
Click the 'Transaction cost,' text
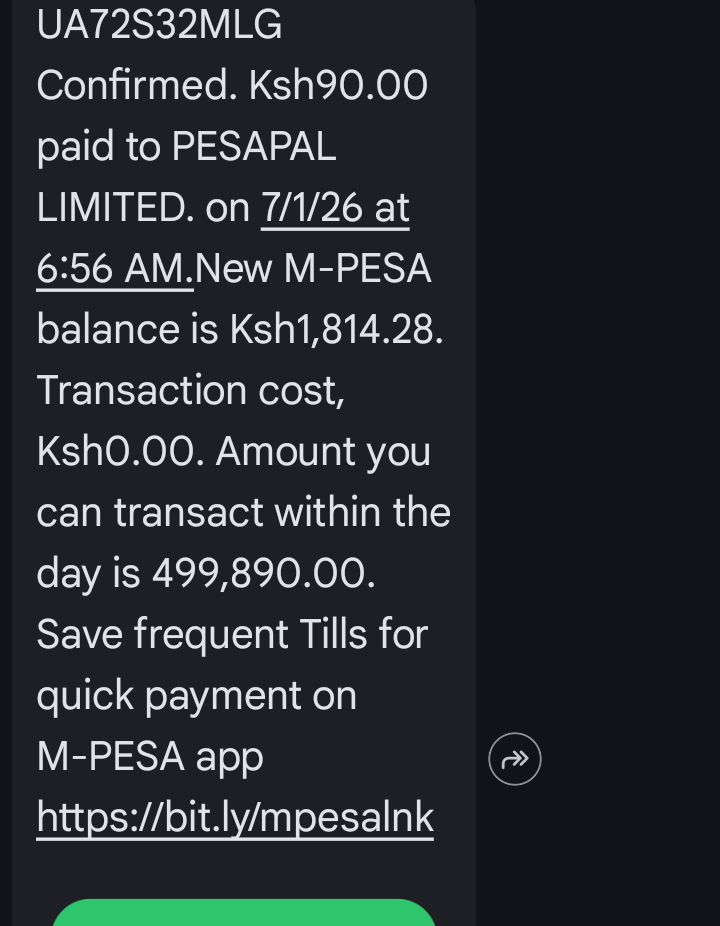191,390
